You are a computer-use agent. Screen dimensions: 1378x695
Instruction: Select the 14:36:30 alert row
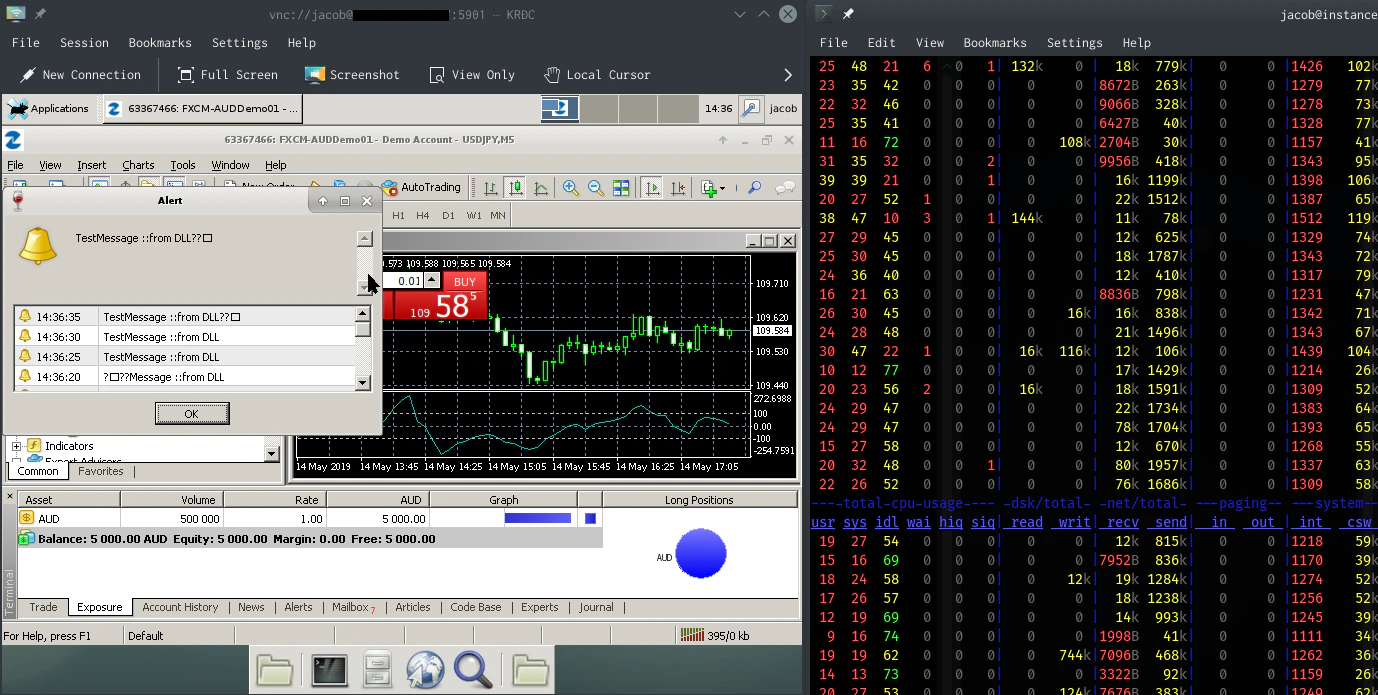click(x=185, y=337)
